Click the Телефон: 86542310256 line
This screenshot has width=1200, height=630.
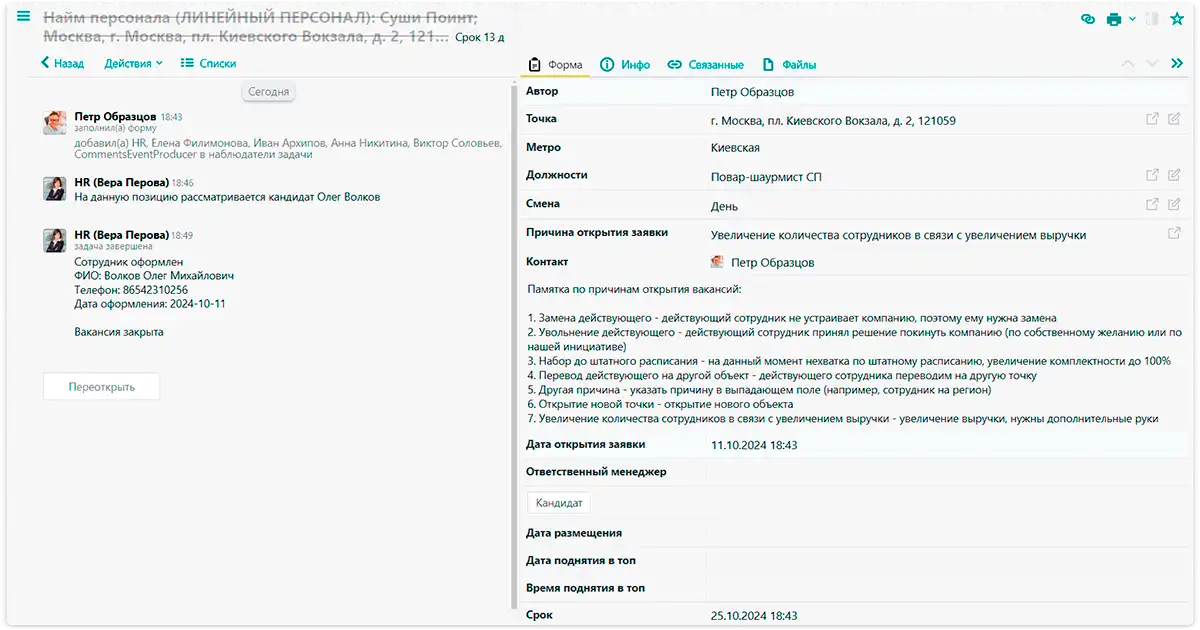point(131,290)
